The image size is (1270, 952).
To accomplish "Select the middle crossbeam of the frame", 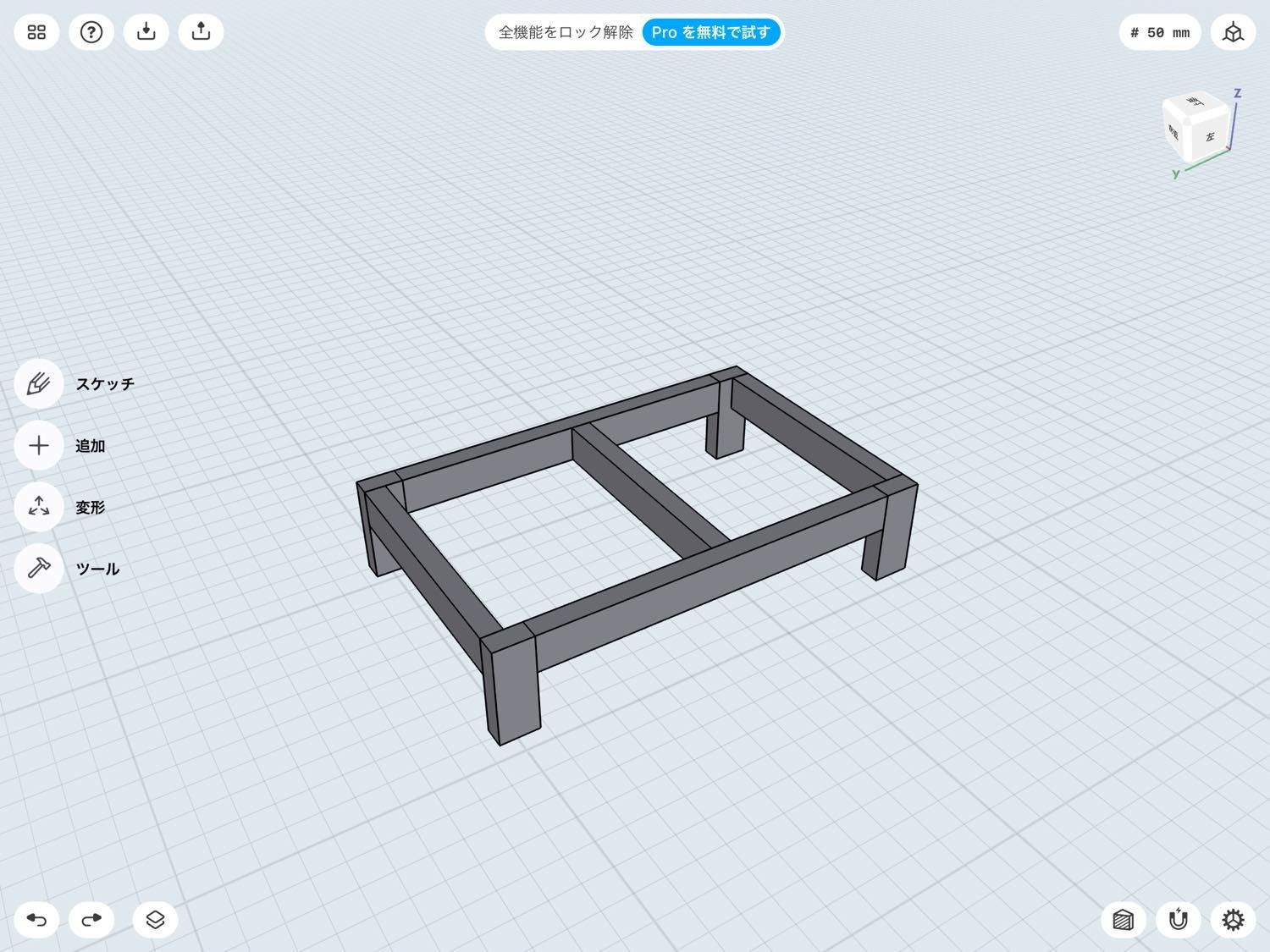I will point(648,491).
